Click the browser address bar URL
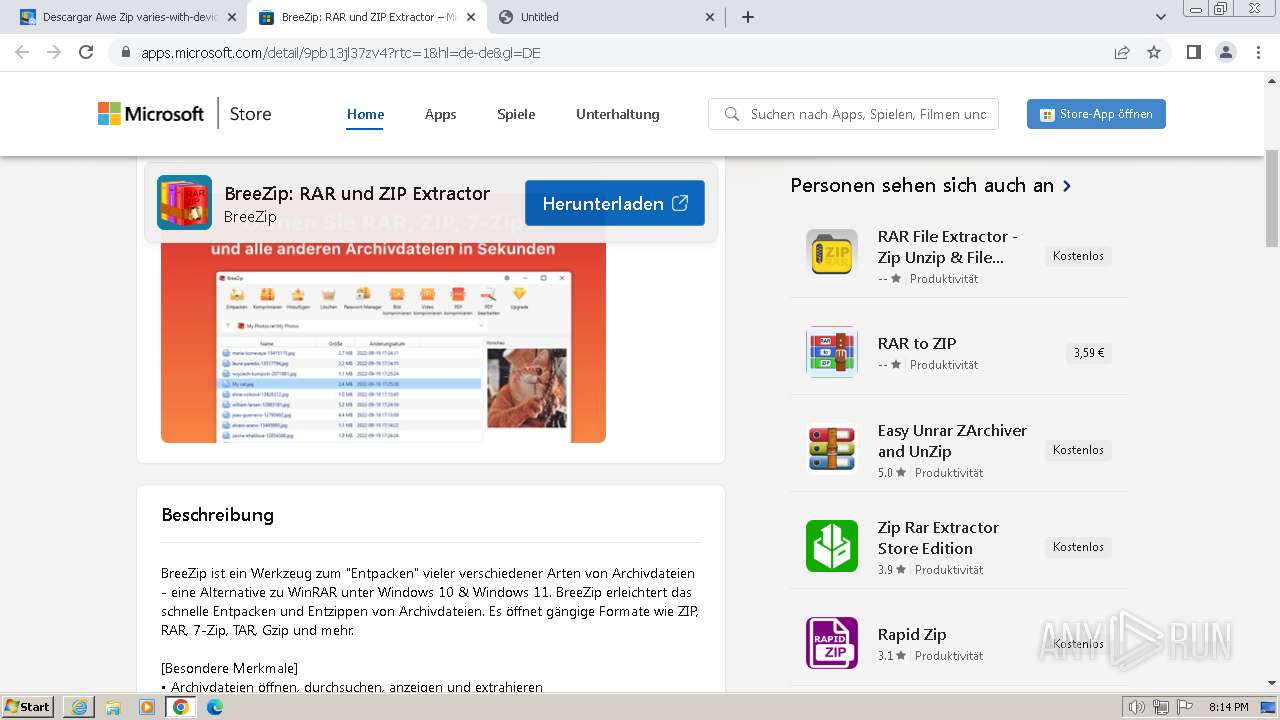This screenshot has height=720, width=1280. point(340,53)
